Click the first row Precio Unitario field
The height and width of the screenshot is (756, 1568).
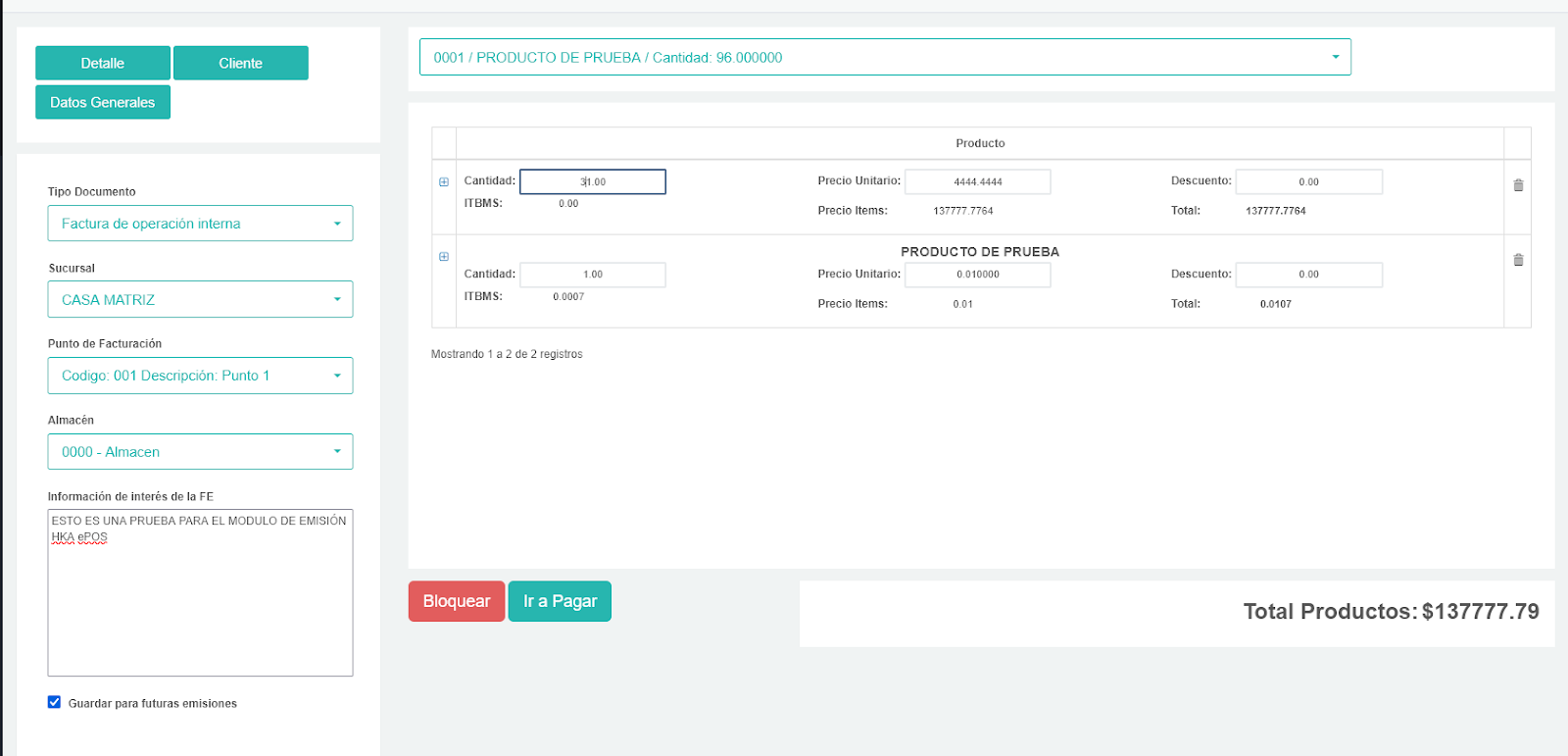977,182
